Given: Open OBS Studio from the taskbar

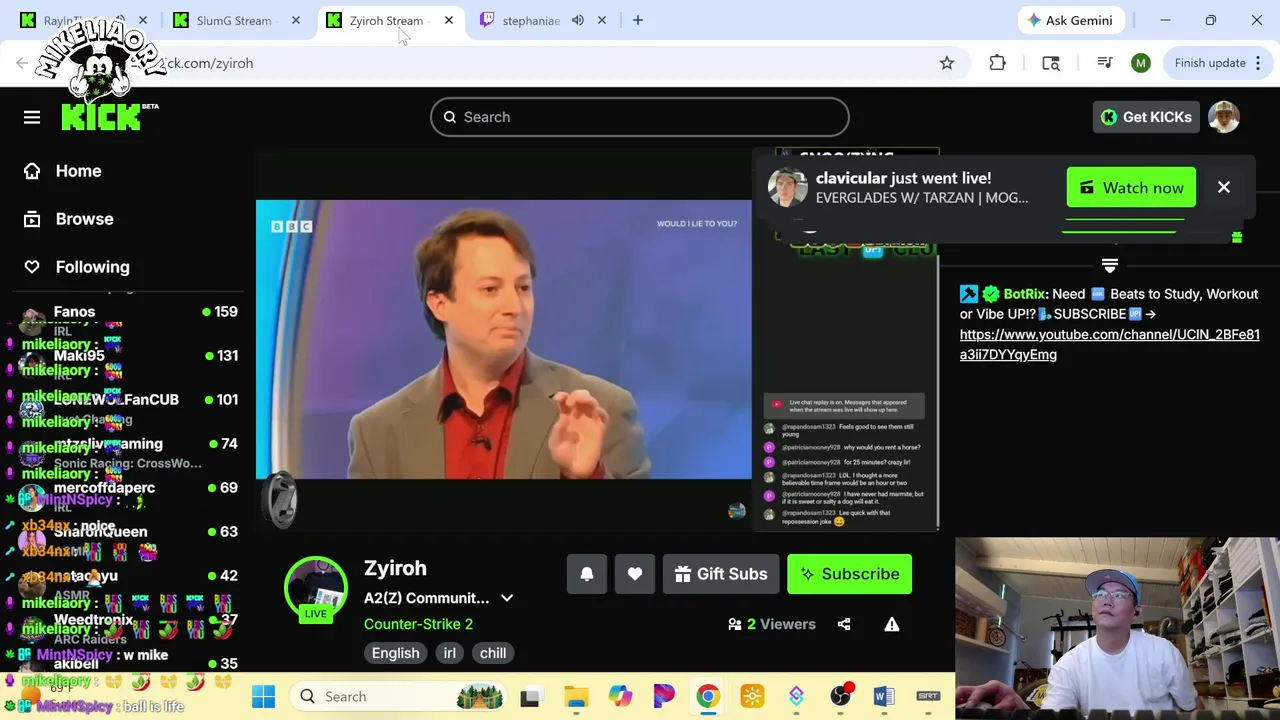Looking at the screenshot, I should click(x=840, y=696).
